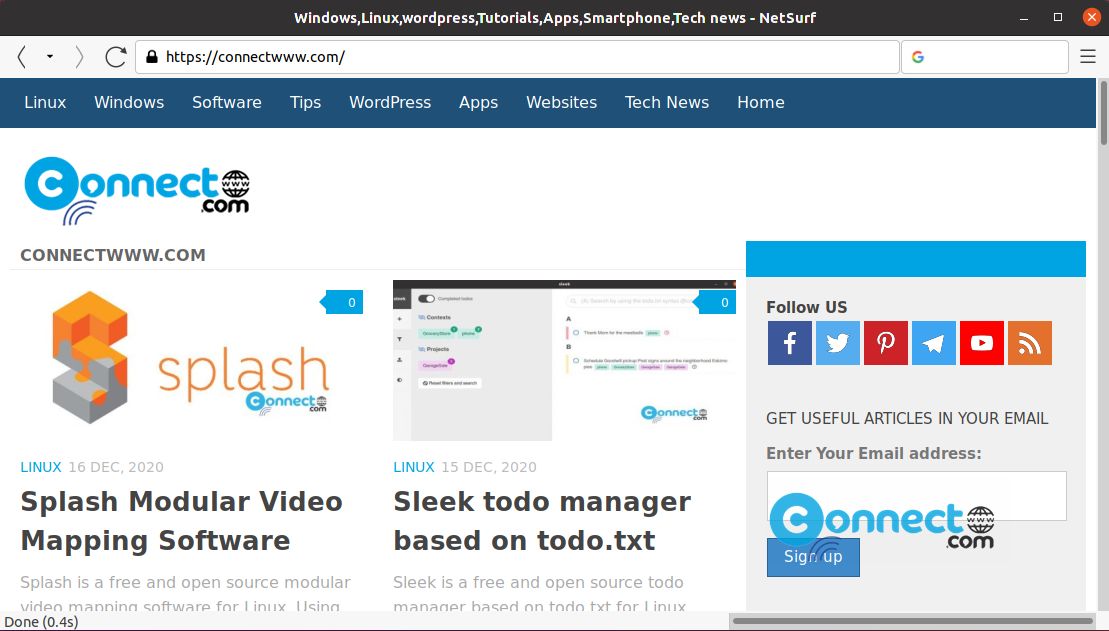Screen dimensions: 1109x631
Task: Go forward with the browser forward arrow
Action: 79,57
